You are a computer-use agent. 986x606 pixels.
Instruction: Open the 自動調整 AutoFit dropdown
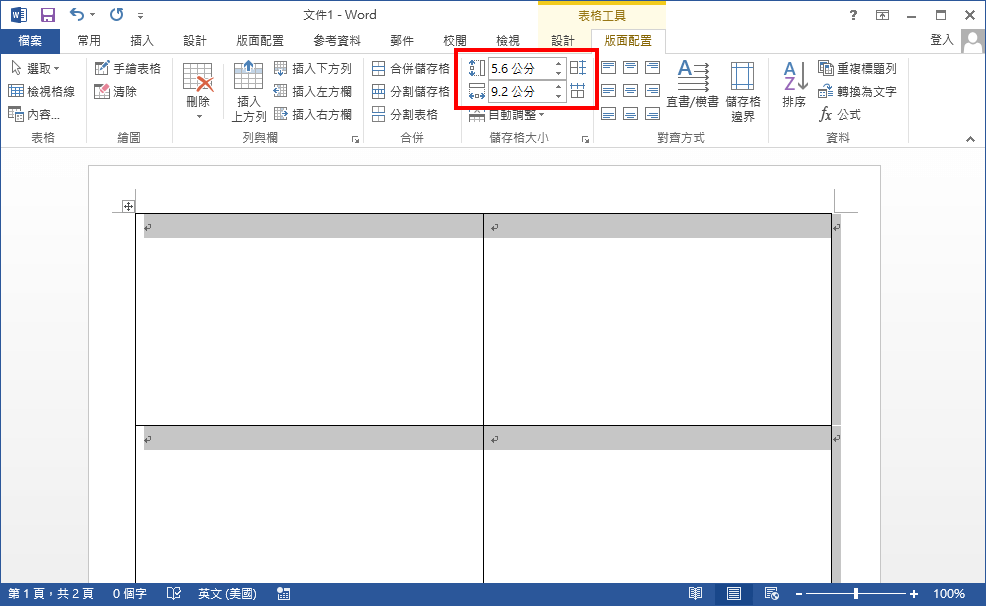click(505, 113)
